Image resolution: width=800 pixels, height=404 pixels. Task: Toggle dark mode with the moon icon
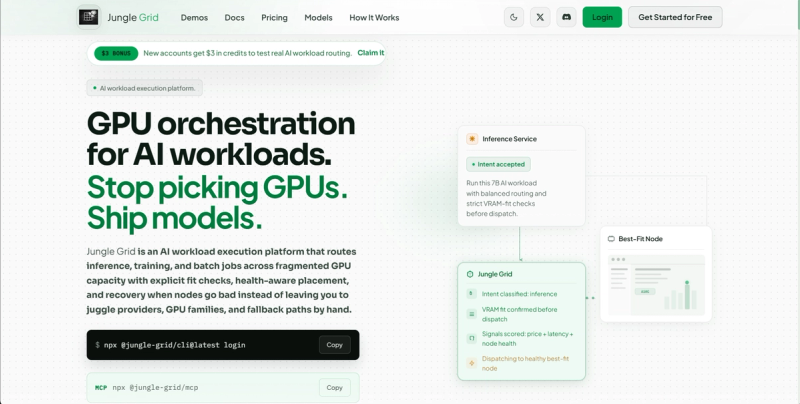514,17
